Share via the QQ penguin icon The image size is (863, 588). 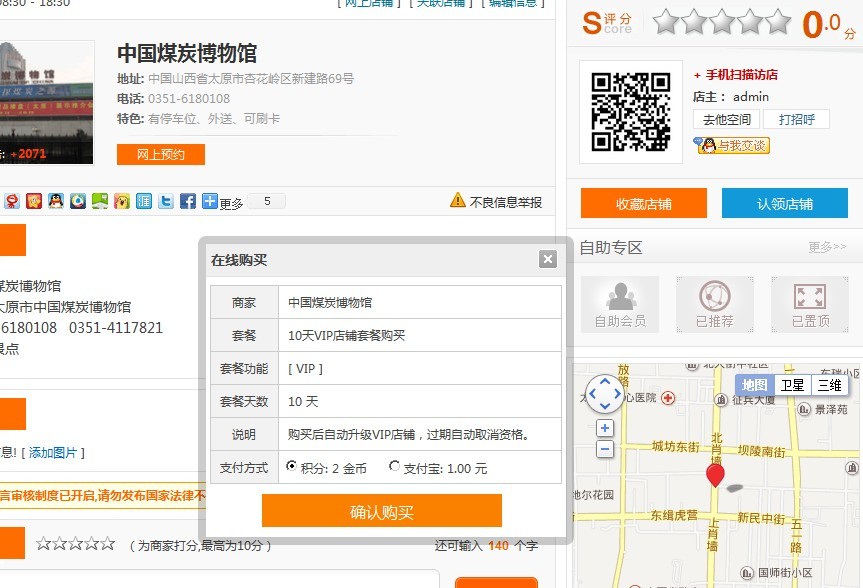[56, 201]
